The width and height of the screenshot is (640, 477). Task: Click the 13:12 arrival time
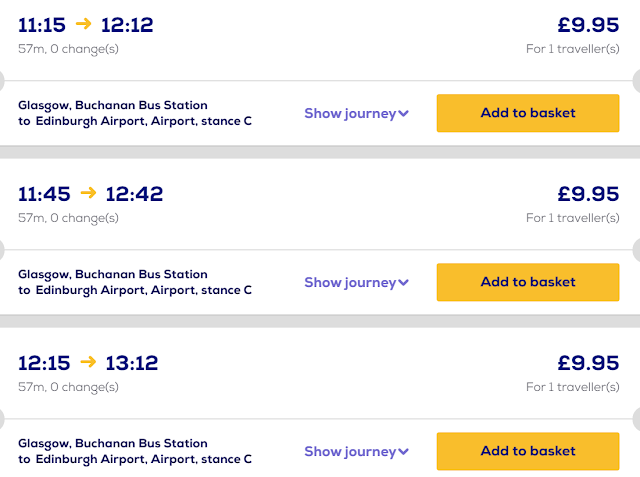pos(130,363)
